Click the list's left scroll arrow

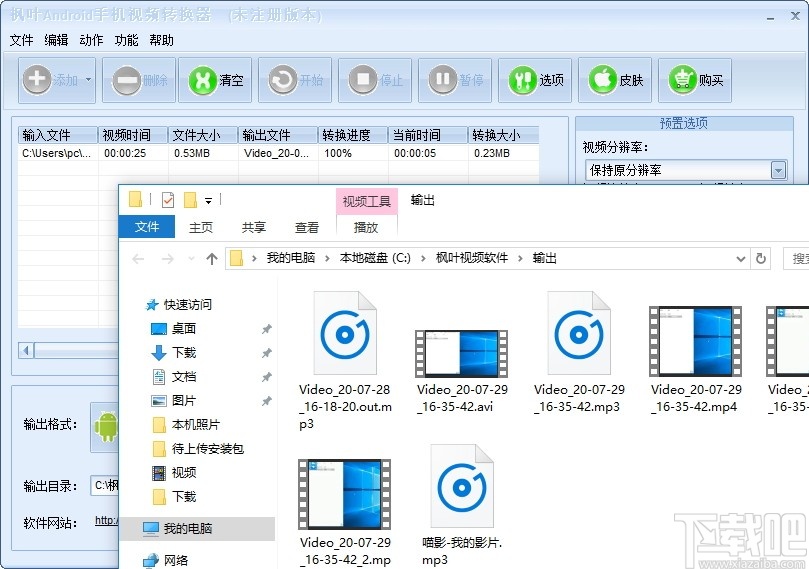(26, 351)
